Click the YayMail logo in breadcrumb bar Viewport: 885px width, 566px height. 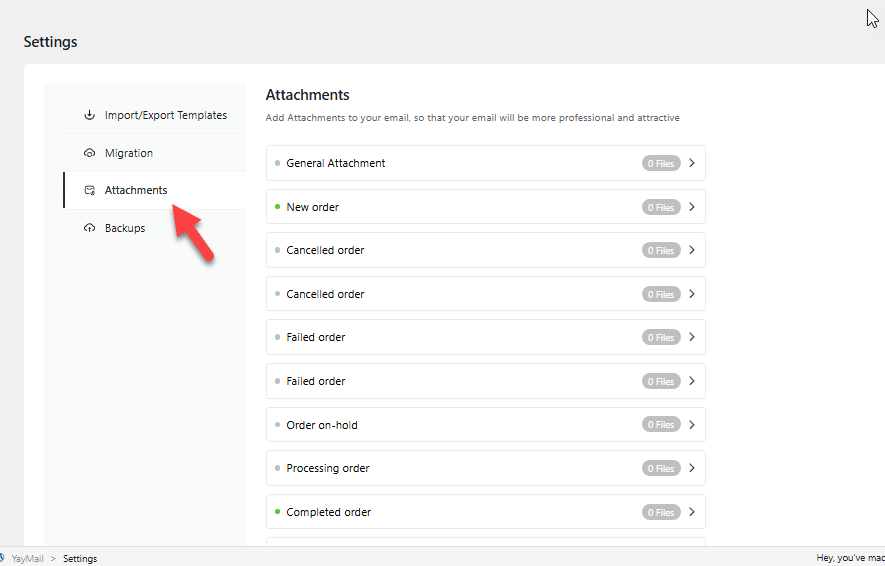3,558
